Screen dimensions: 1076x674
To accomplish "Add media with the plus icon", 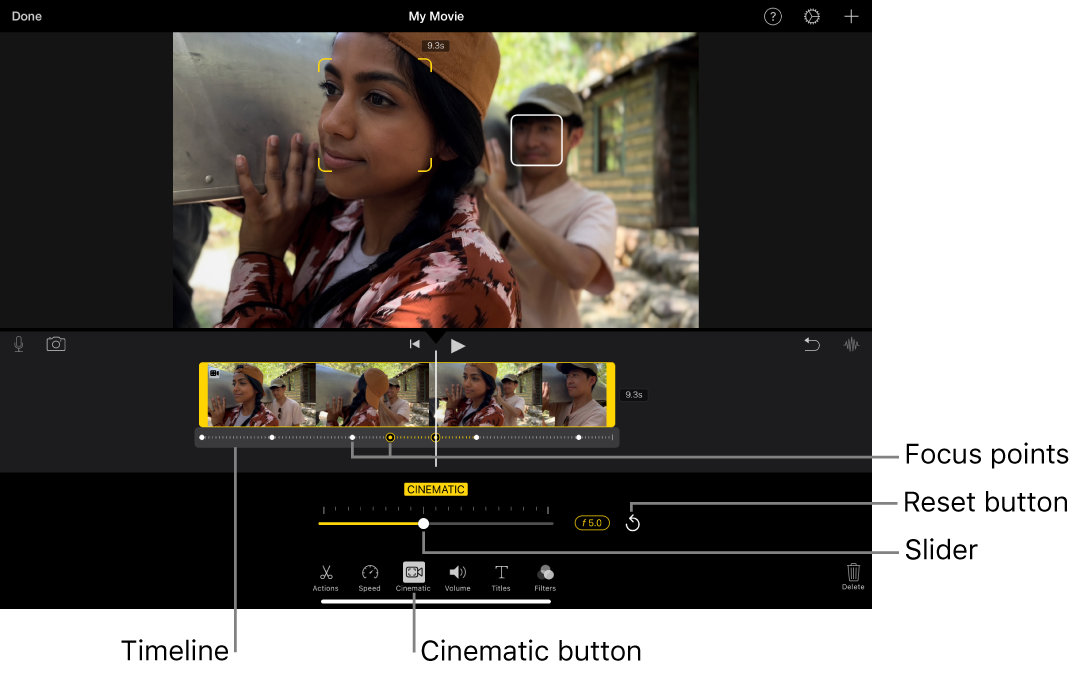I will tap(851, 16).
